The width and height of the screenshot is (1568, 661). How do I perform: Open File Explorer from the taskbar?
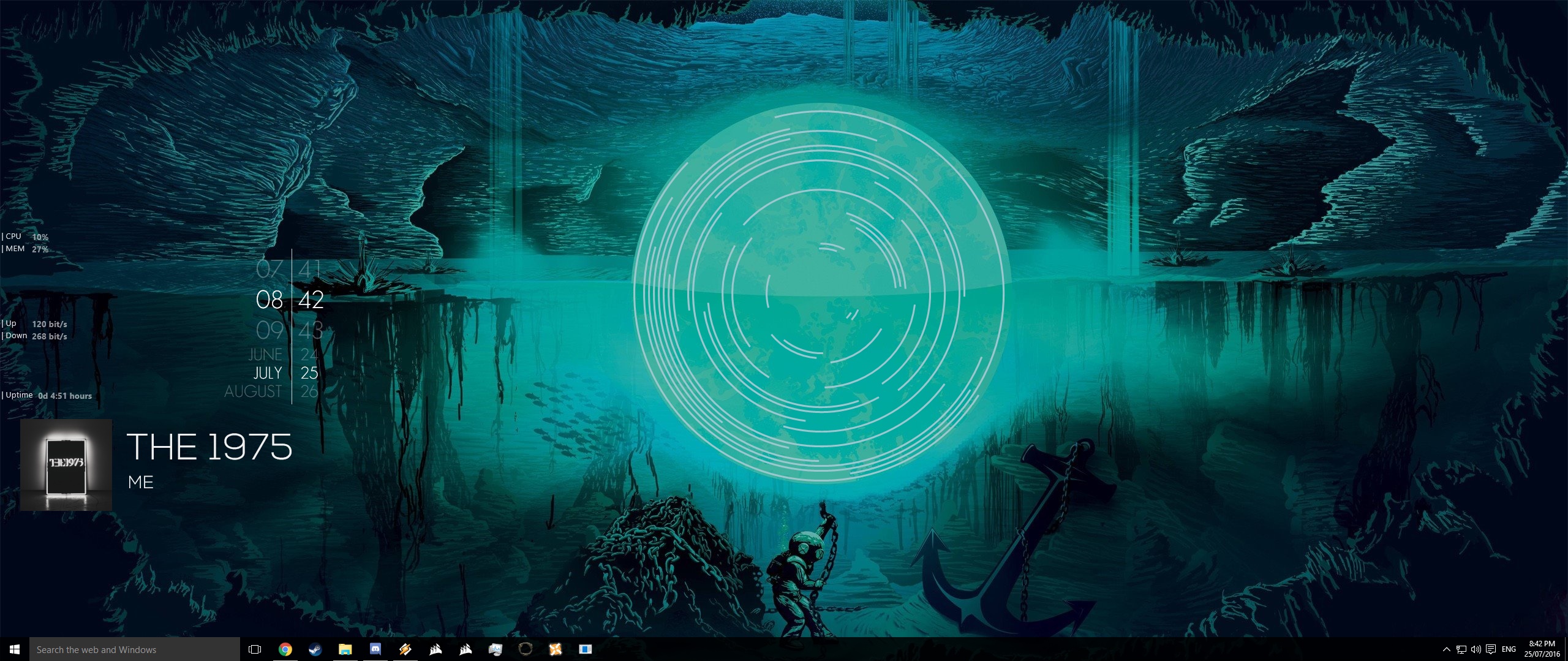tap(345, 649)
